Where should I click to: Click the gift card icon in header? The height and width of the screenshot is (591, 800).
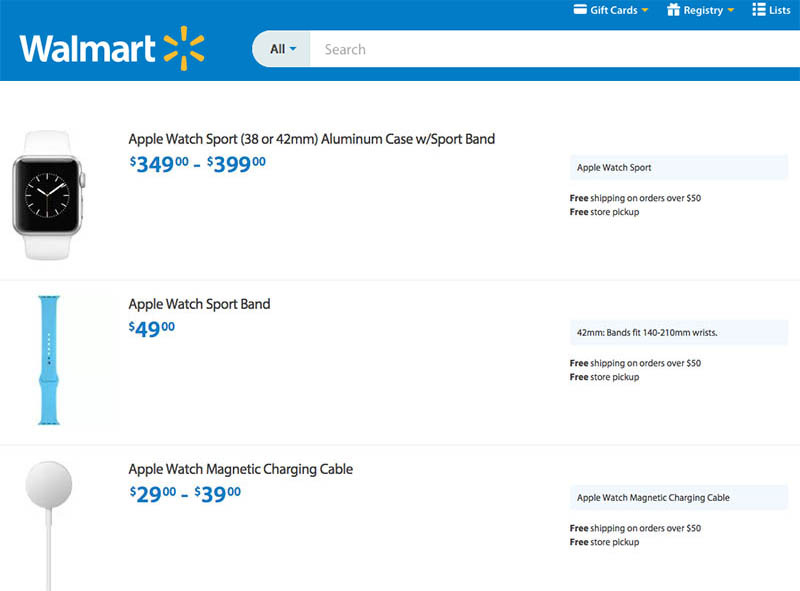tap(579, 10)
